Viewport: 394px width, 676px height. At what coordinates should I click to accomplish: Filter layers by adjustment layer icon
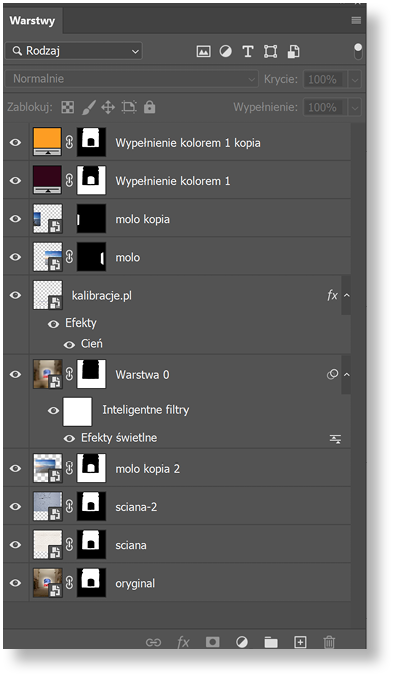coord(225,52)
